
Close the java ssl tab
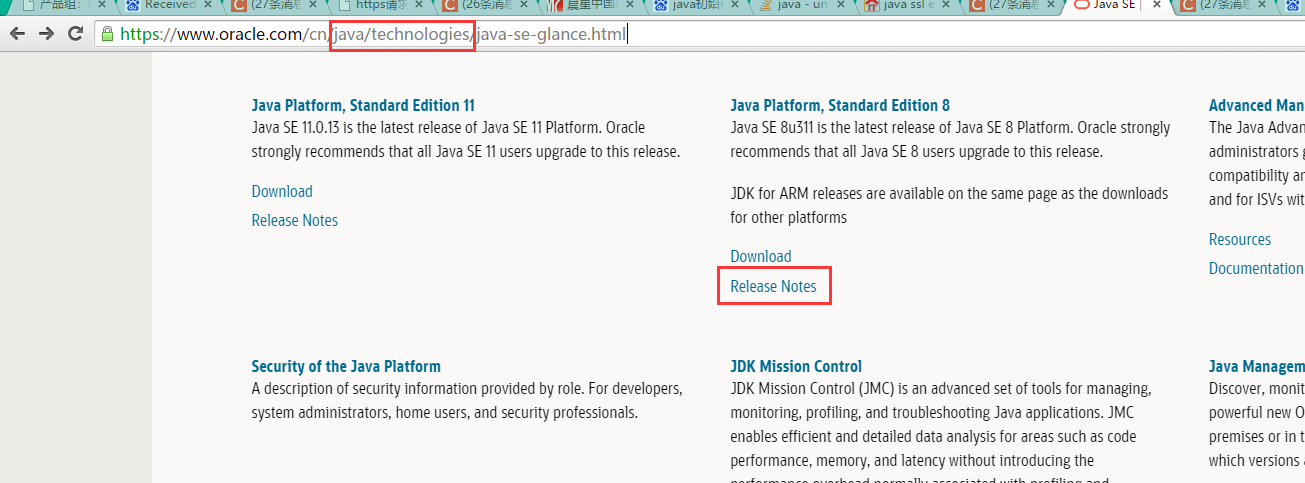946,5
